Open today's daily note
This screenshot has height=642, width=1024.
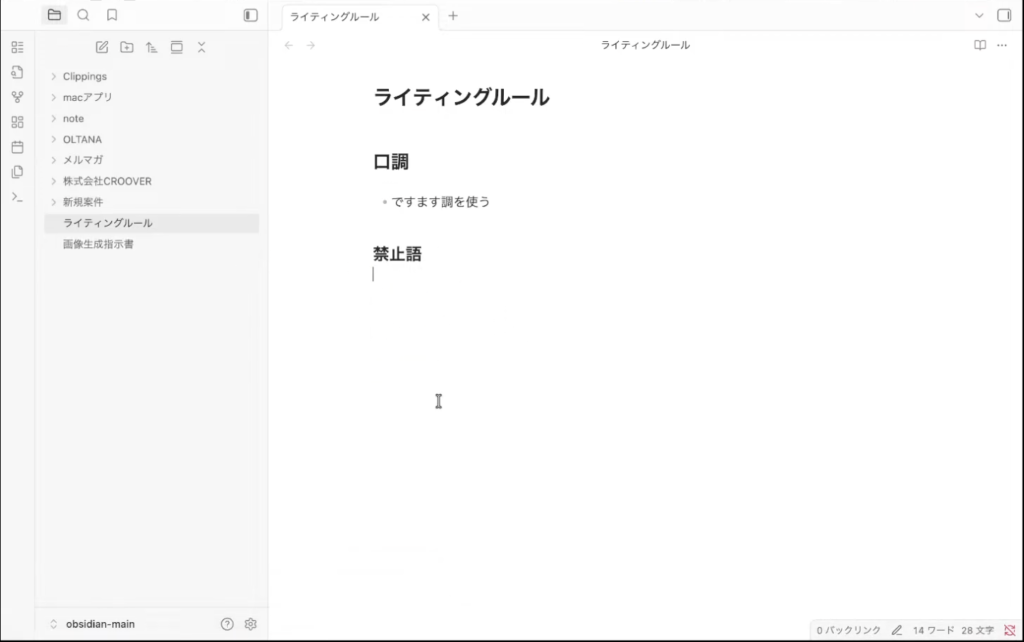click(x=16, y=146)
